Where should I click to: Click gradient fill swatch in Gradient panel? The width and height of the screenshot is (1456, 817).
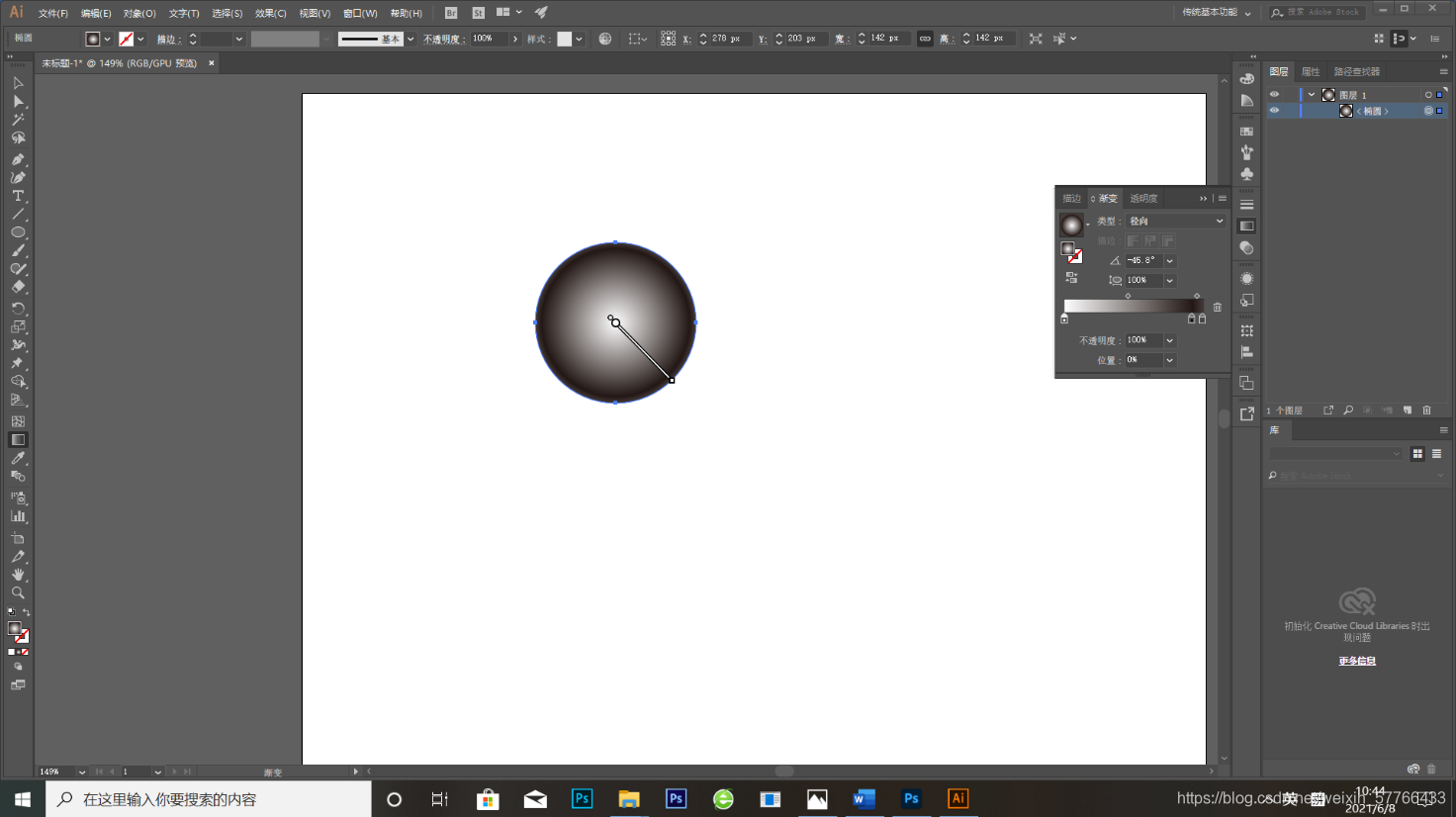point(1071,226)
